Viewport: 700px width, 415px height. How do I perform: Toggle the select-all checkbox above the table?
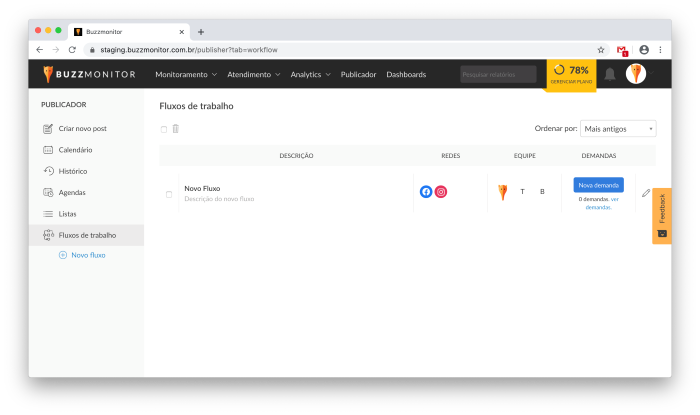pos(164,129)
